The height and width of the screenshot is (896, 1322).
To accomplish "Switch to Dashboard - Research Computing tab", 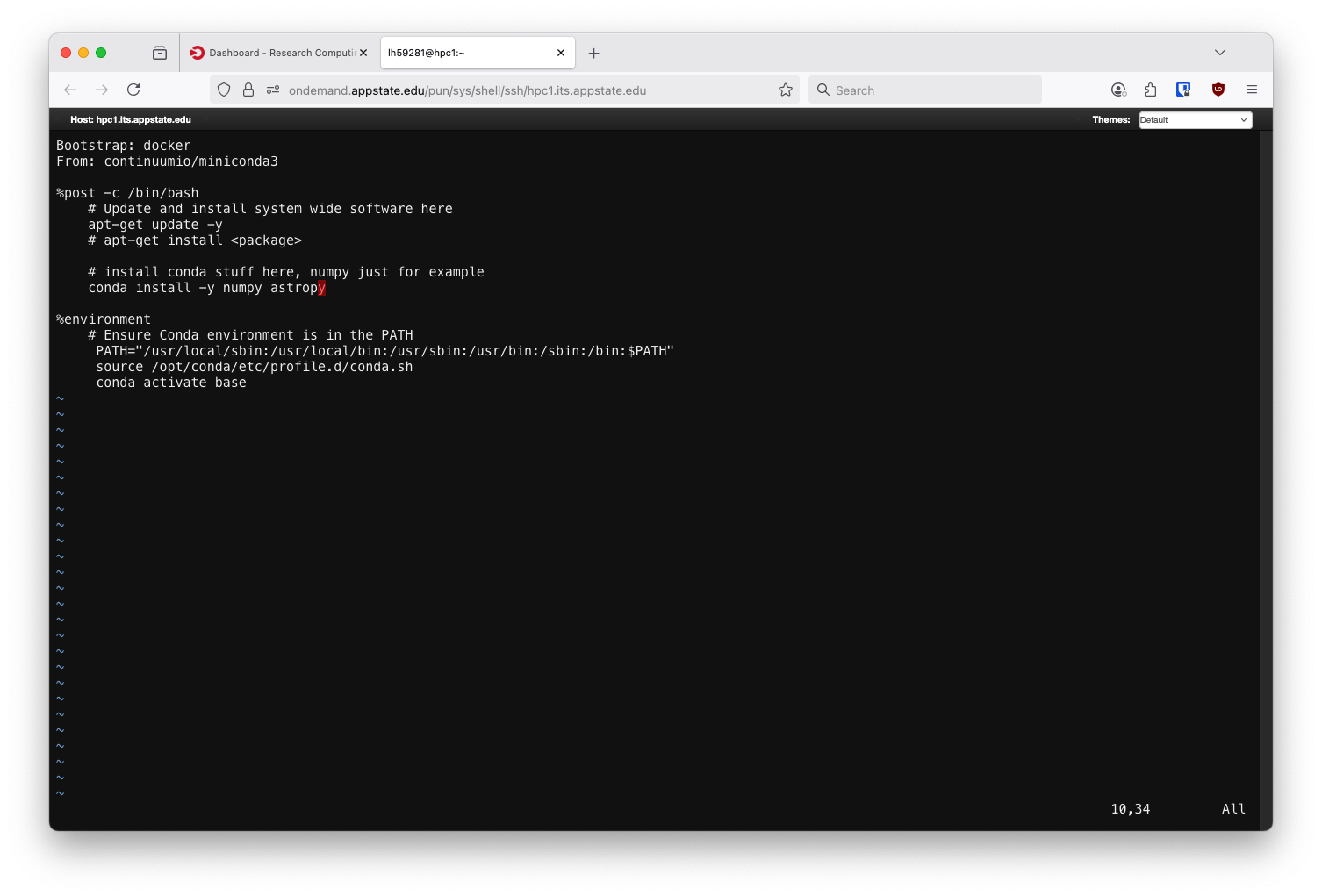I will (272, 53).
